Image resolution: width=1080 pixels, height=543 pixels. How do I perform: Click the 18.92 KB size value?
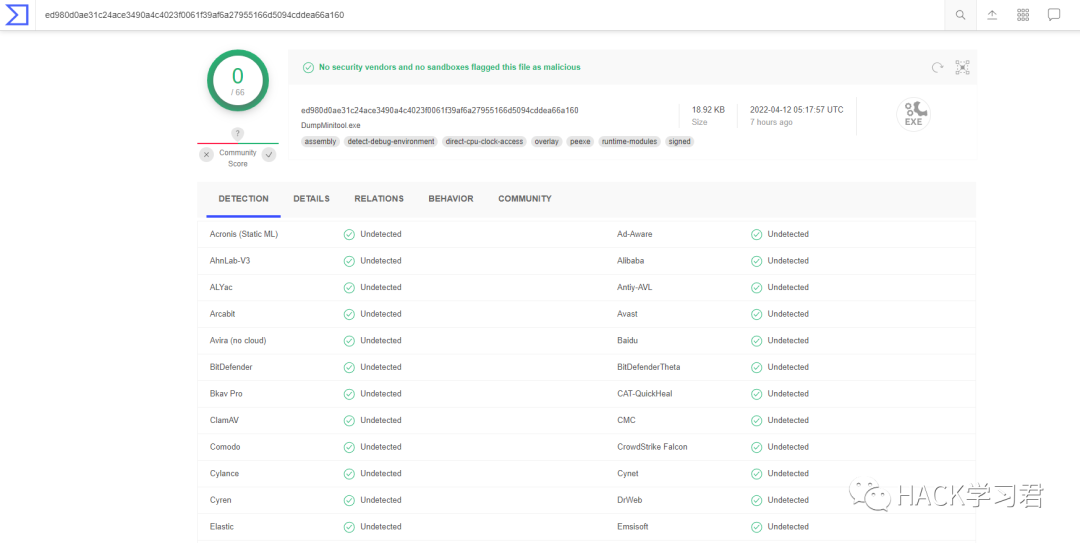coord(708,110)
